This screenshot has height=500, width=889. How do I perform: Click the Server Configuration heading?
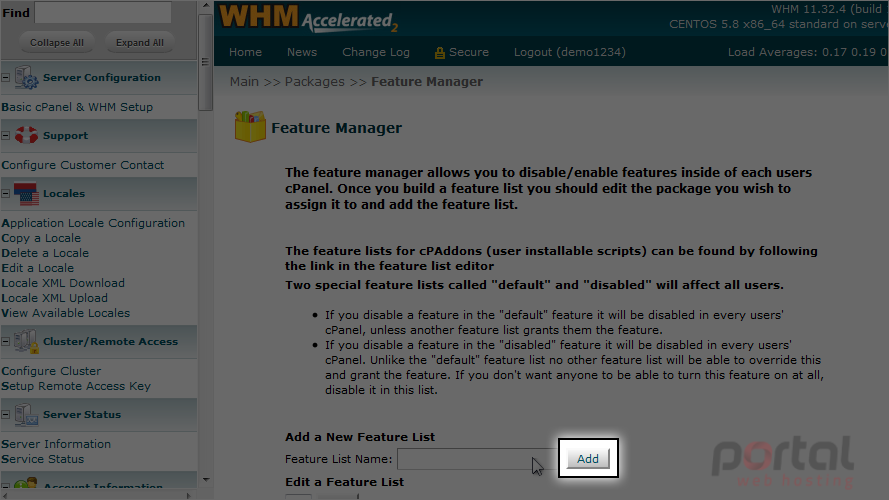(x=102, y=78)
